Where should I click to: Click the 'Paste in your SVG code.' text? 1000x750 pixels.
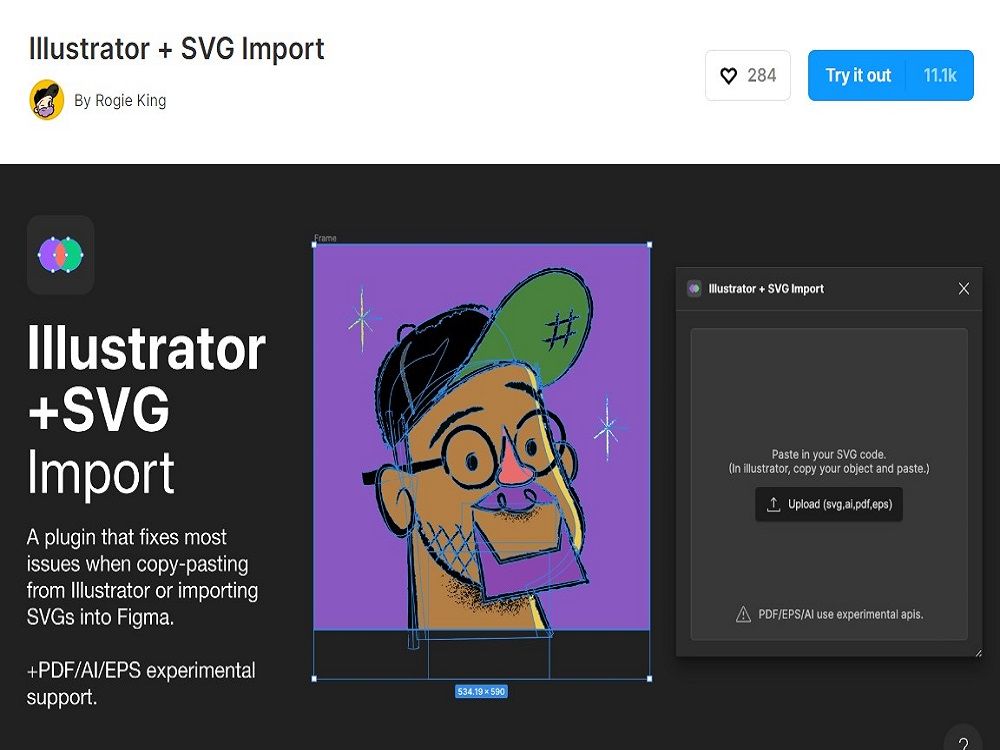click(828, 455)
